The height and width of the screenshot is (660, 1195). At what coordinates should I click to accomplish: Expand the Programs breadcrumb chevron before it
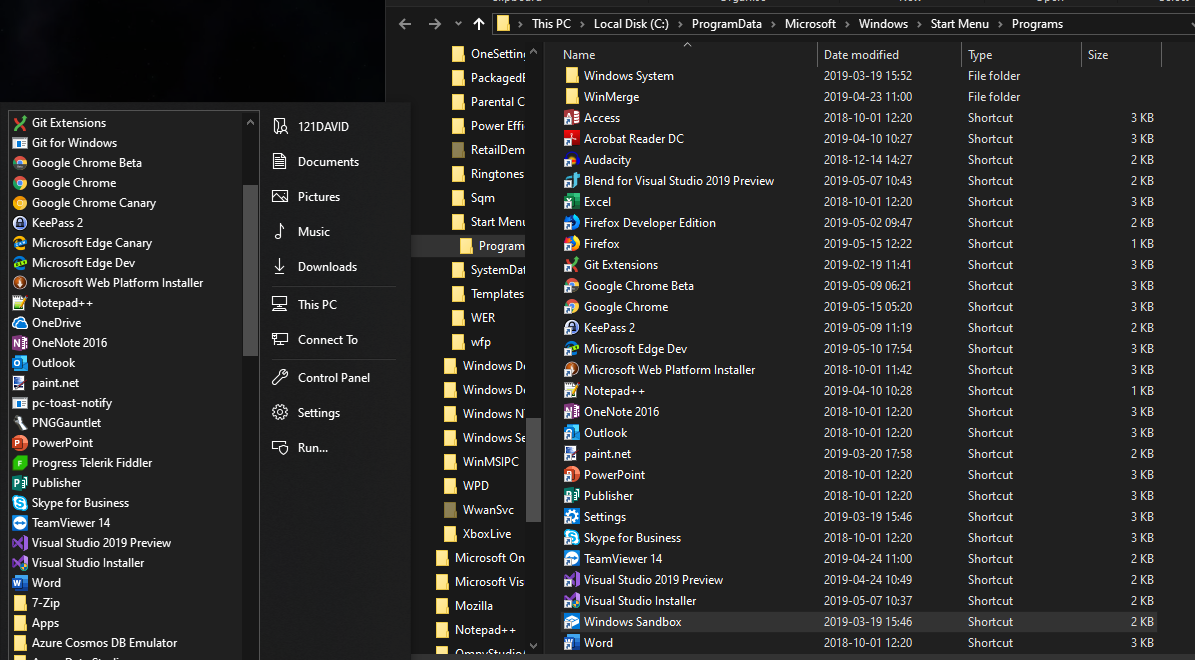1001,24
